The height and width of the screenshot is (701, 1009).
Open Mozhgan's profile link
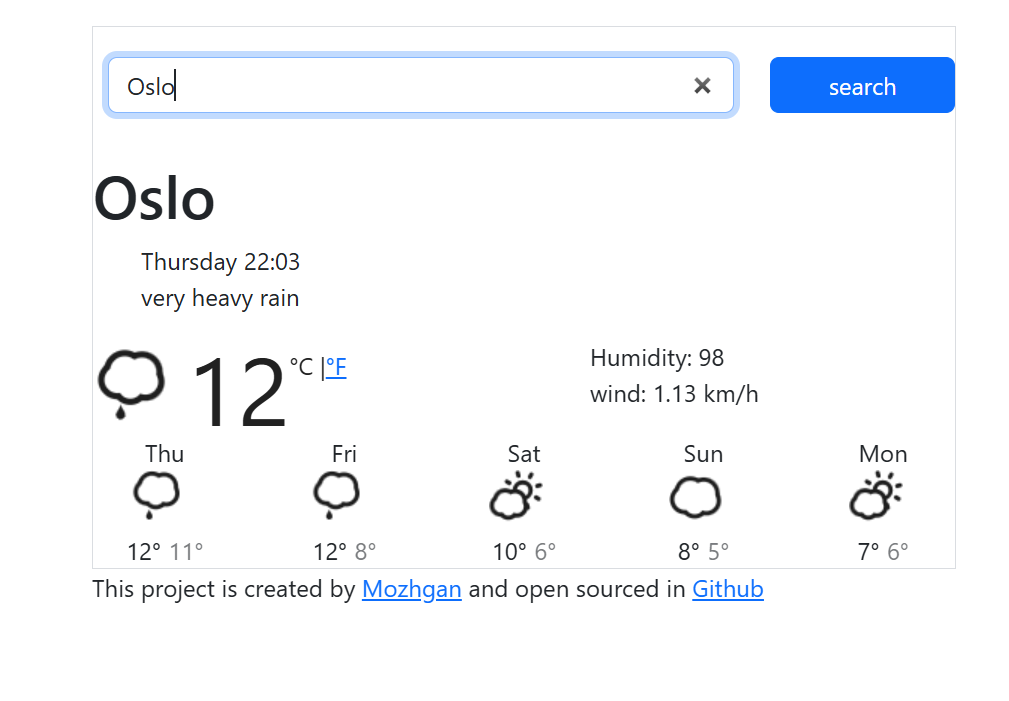411,589
